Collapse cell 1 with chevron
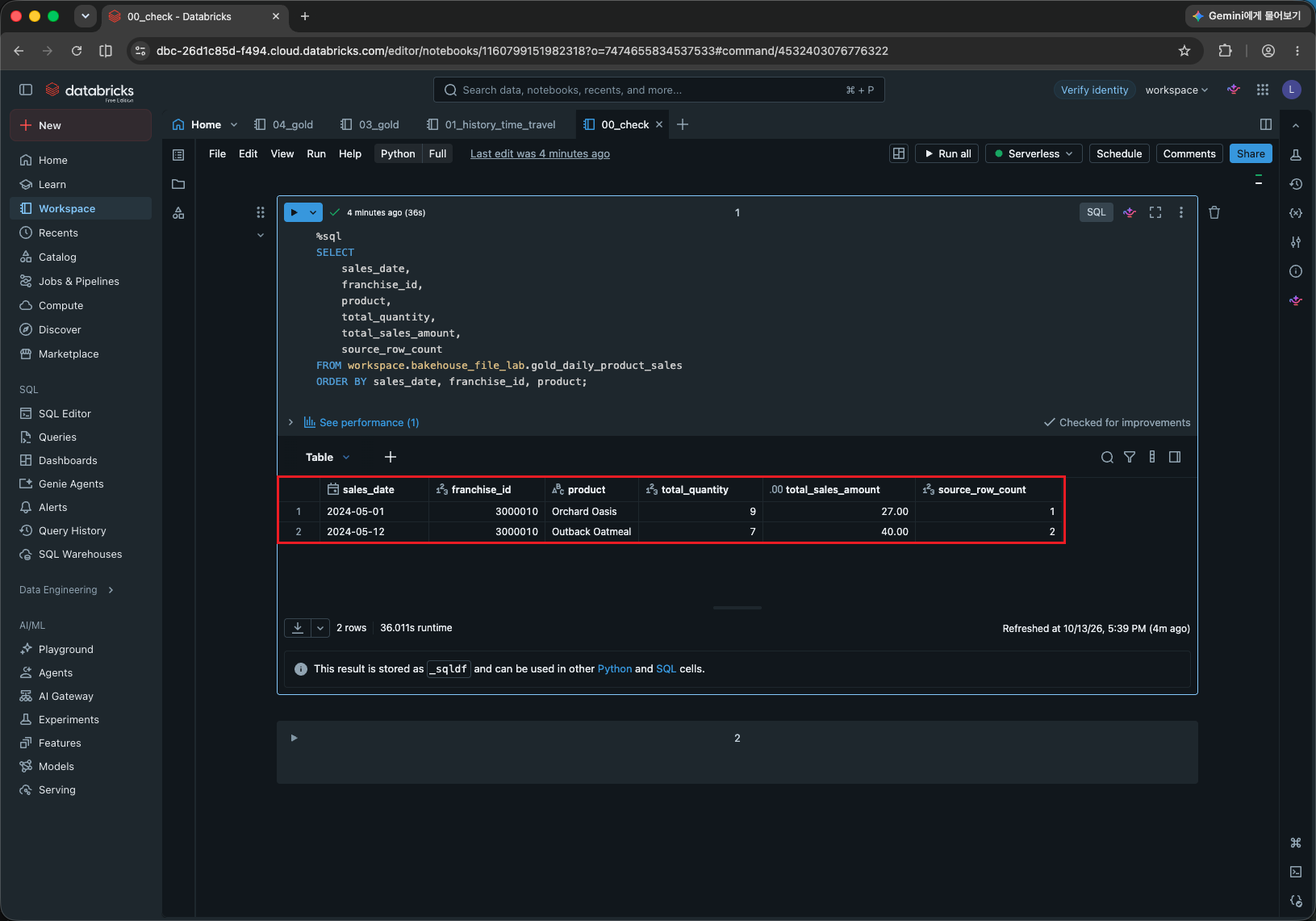The height and width of the screenshot is (921, 1316). click(261, 235)
